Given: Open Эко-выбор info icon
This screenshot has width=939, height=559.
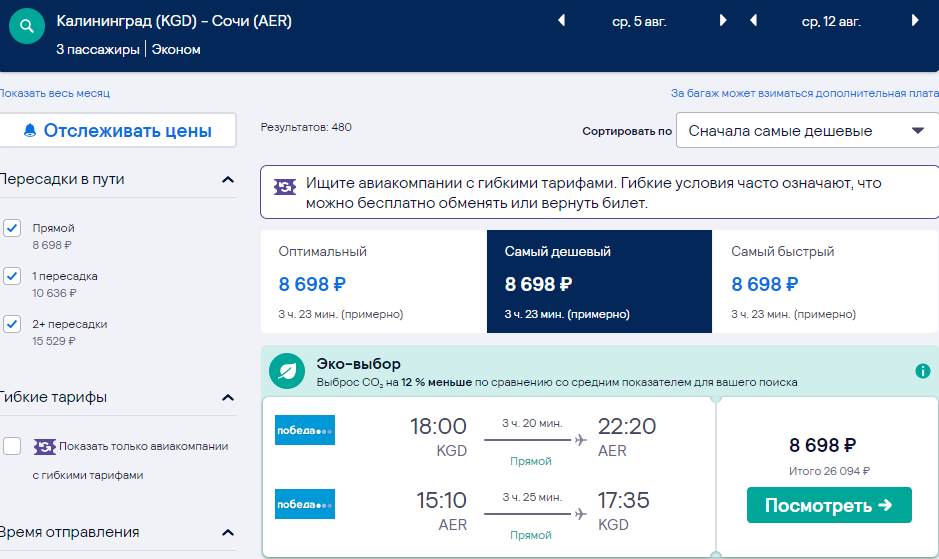Looking at the screenshot, I should coord(923,371).
